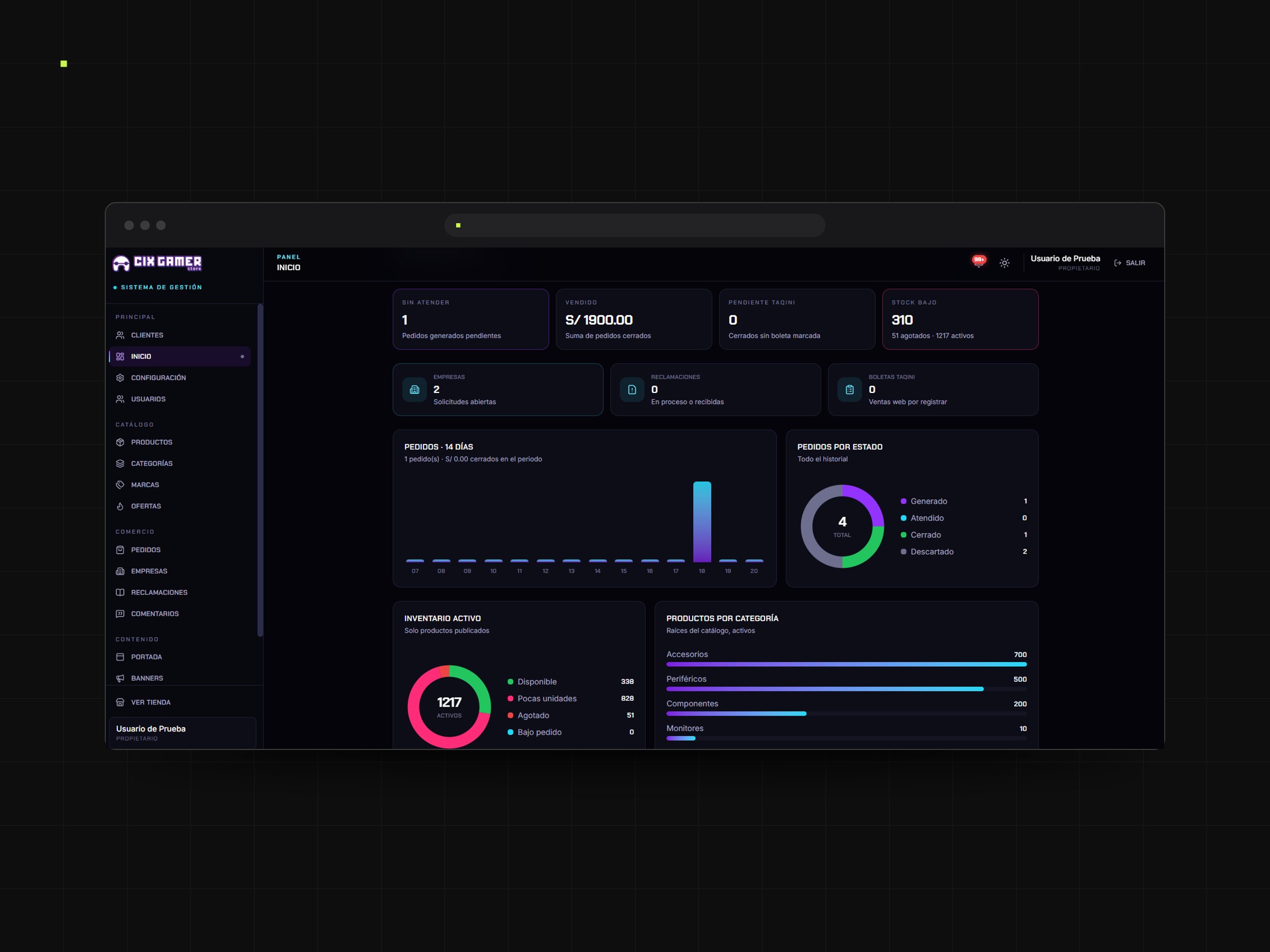This screenshot has height=952, width=1270.
Task: Open Clientes in the sidebar
Action: tap(180, 335)
